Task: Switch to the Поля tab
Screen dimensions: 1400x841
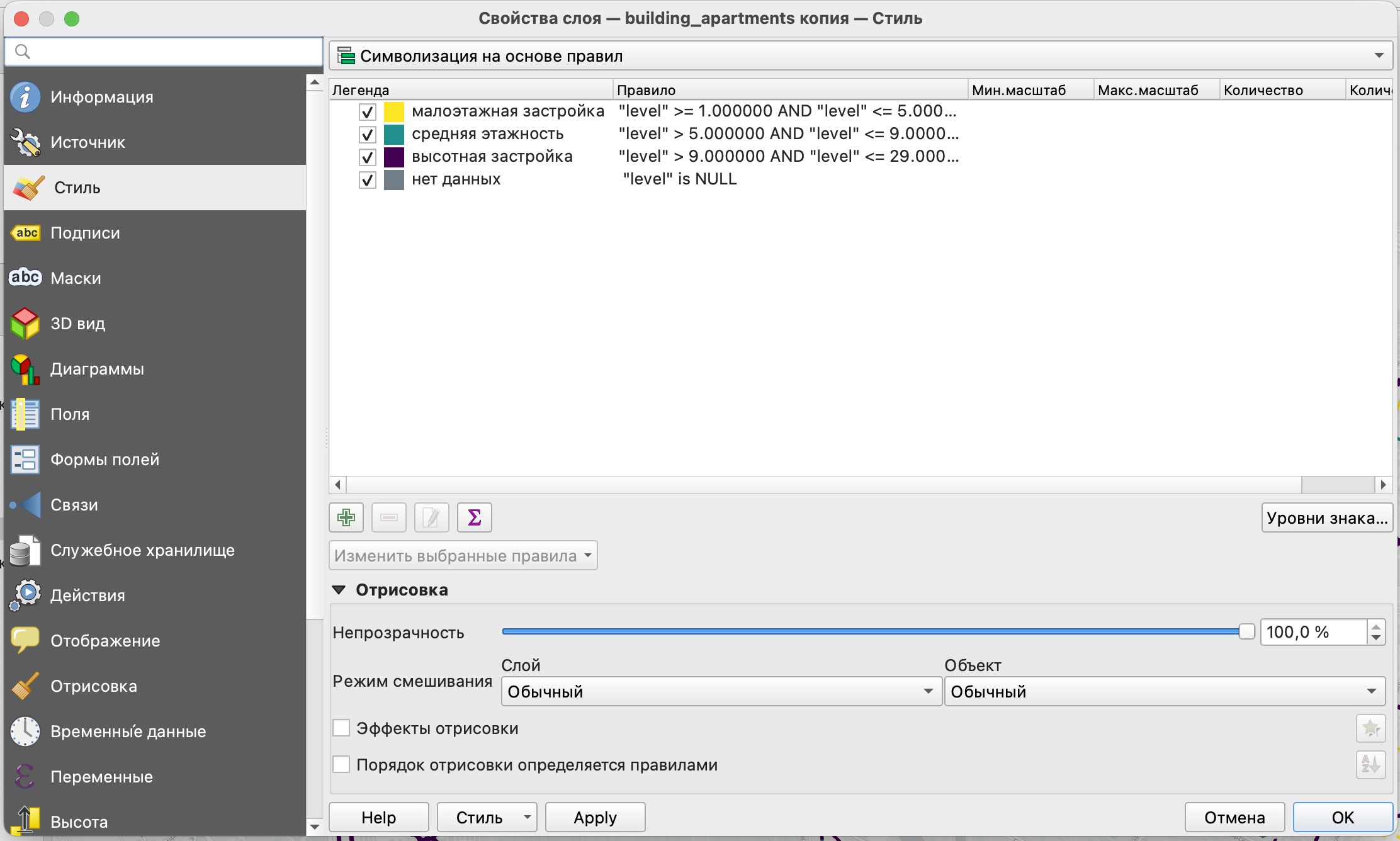Action: coord(70,414)
